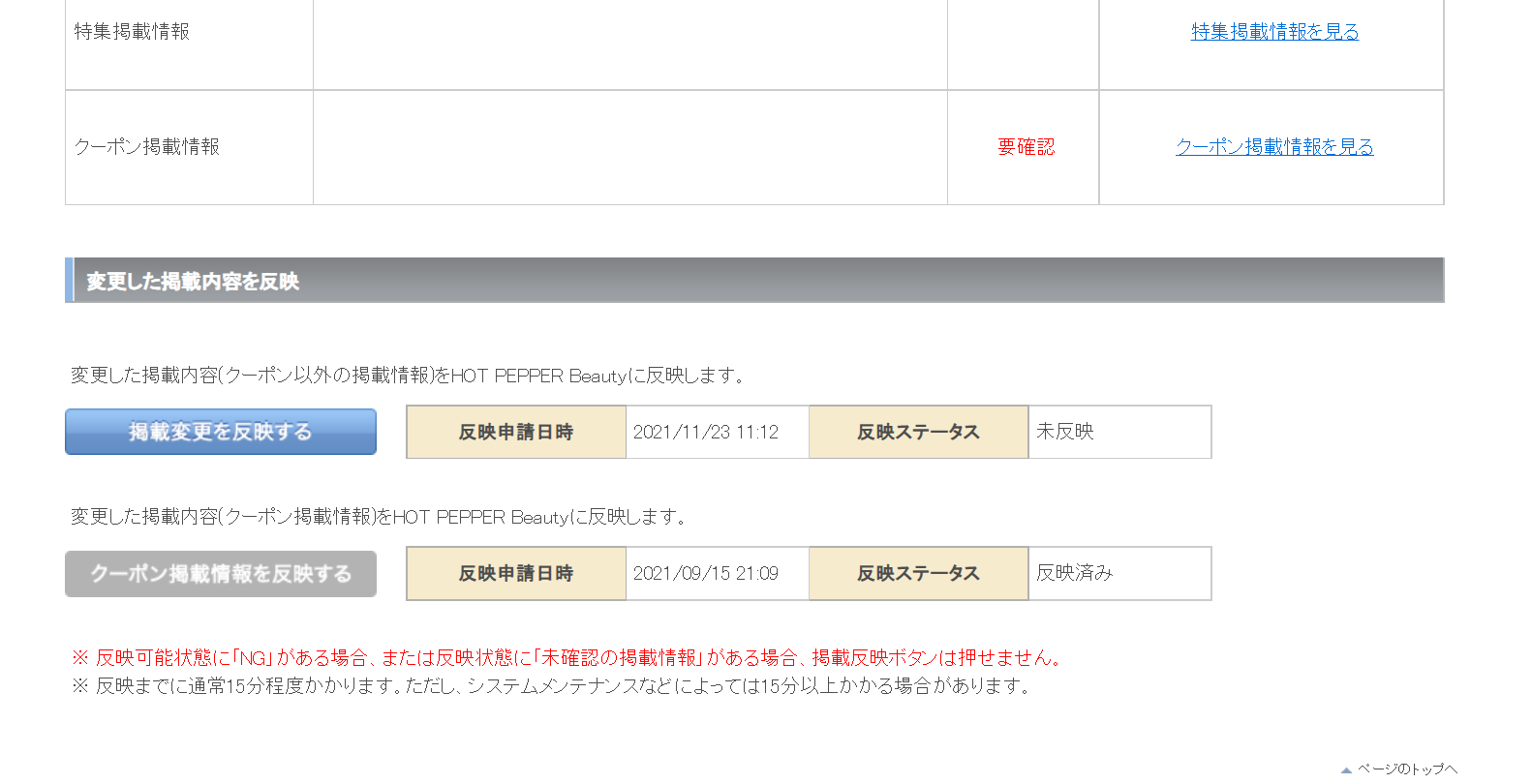The height and width of the screenshot is (784, 1532).
Task: Click the 変更した掲載内容を反映 section header
Action: point(193,282)
